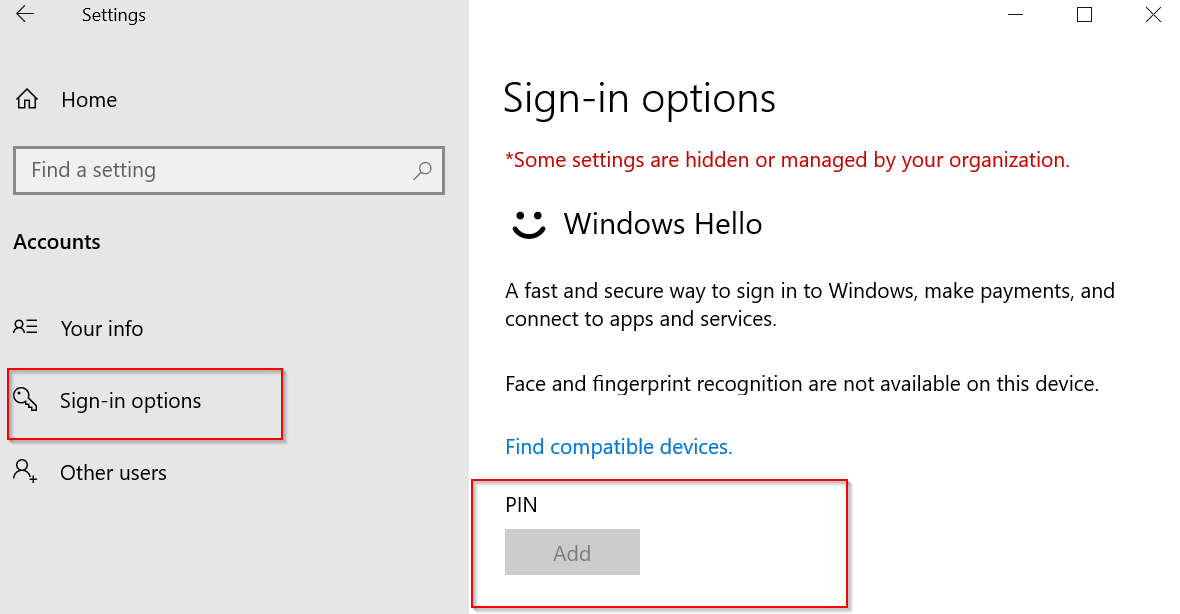Maximize the Settings window

[1084, 14]
